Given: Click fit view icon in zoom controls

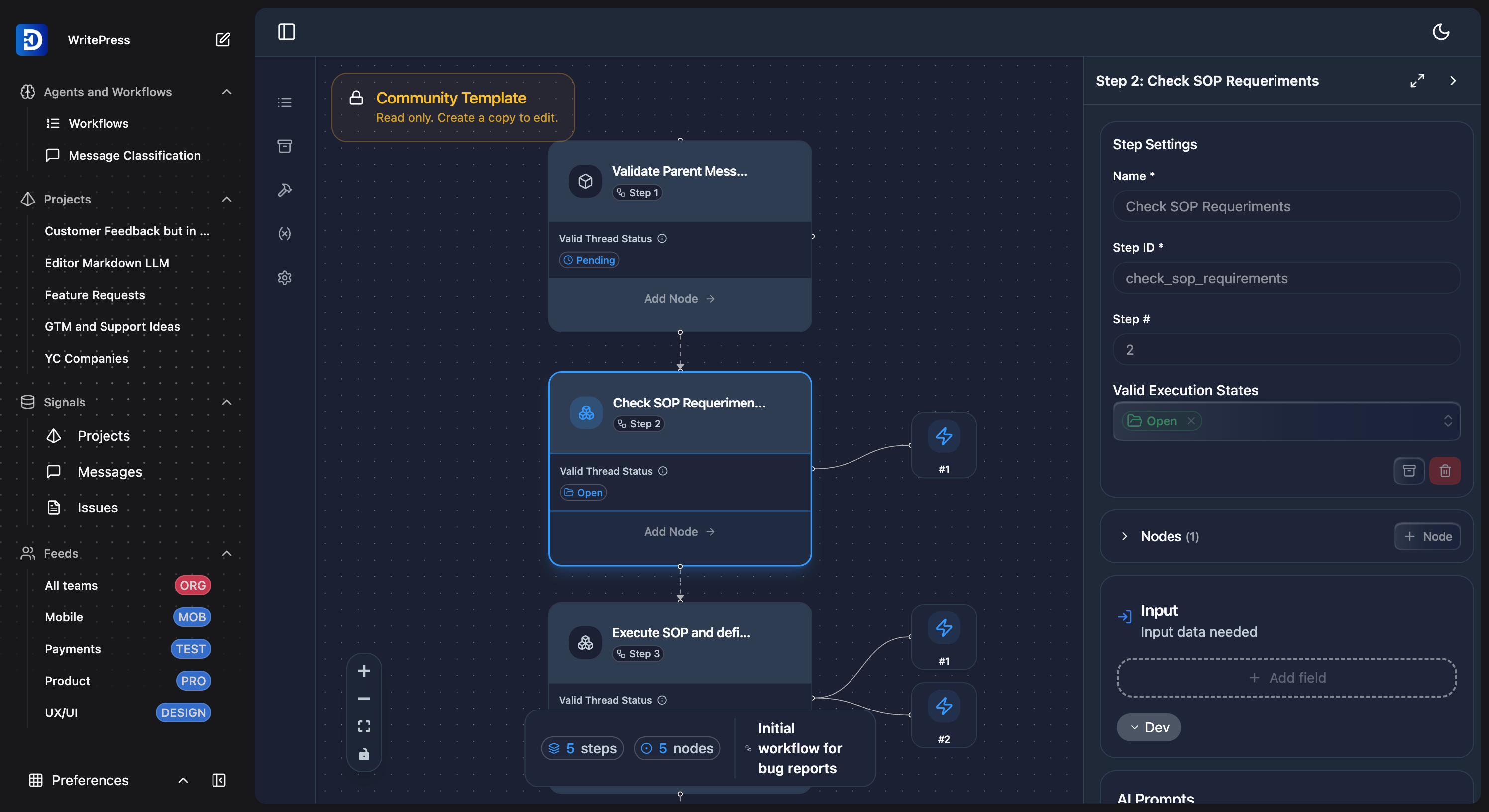Looking at the screenshot, I should point(364,726).
